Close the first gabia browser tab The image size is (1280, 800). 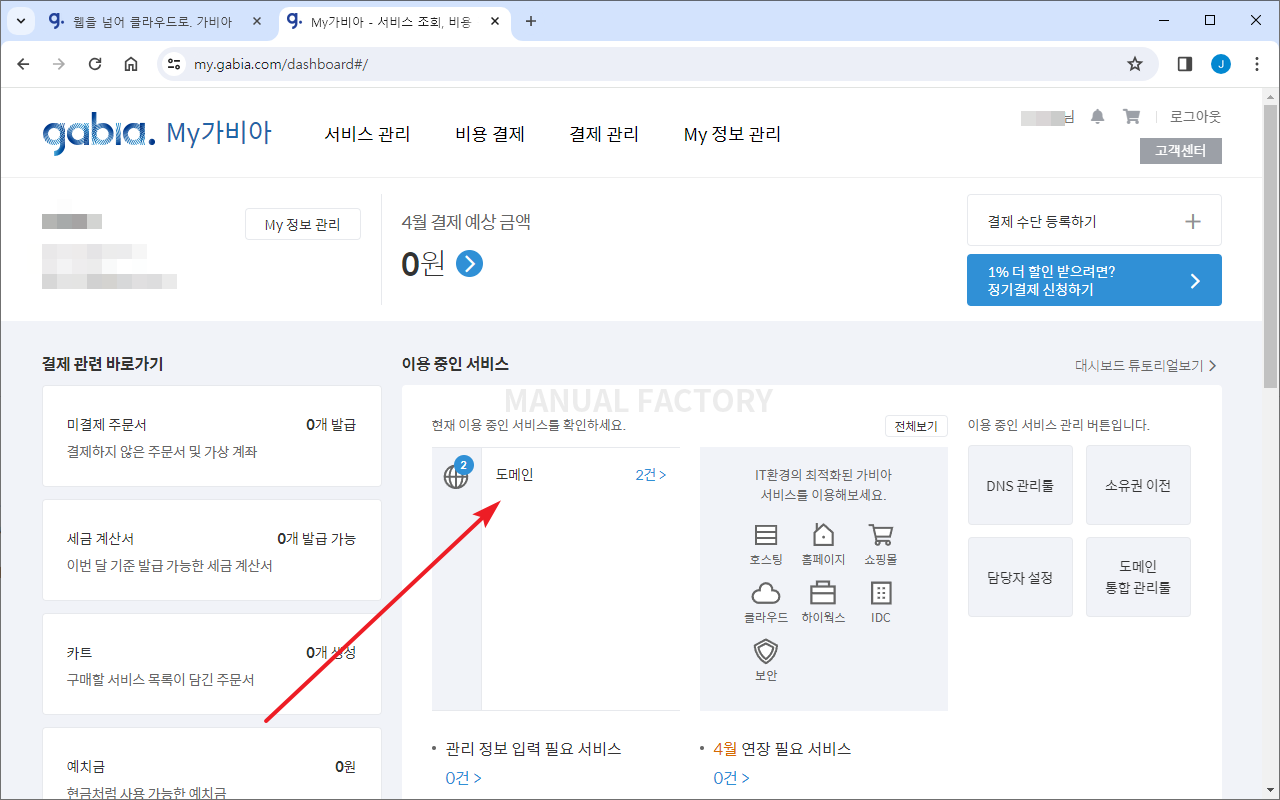coord(257,21)
